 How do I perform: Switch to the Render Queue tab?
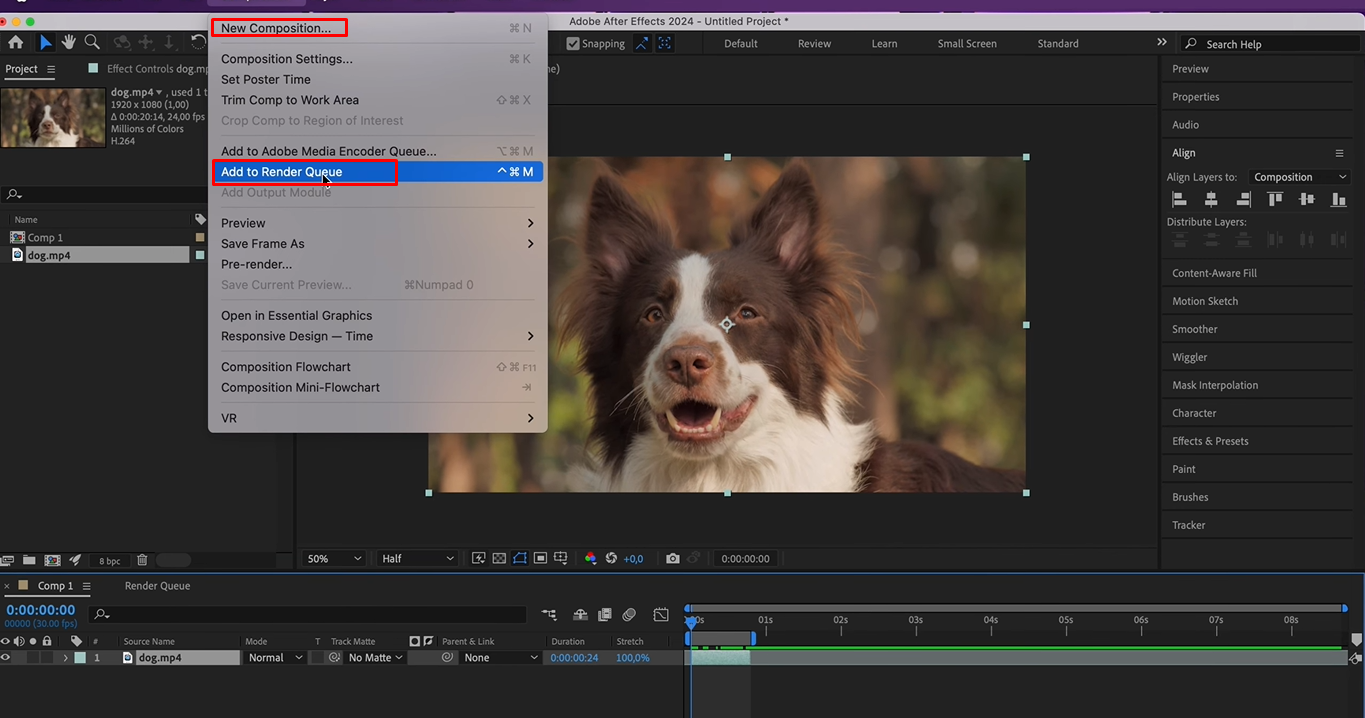156,585
